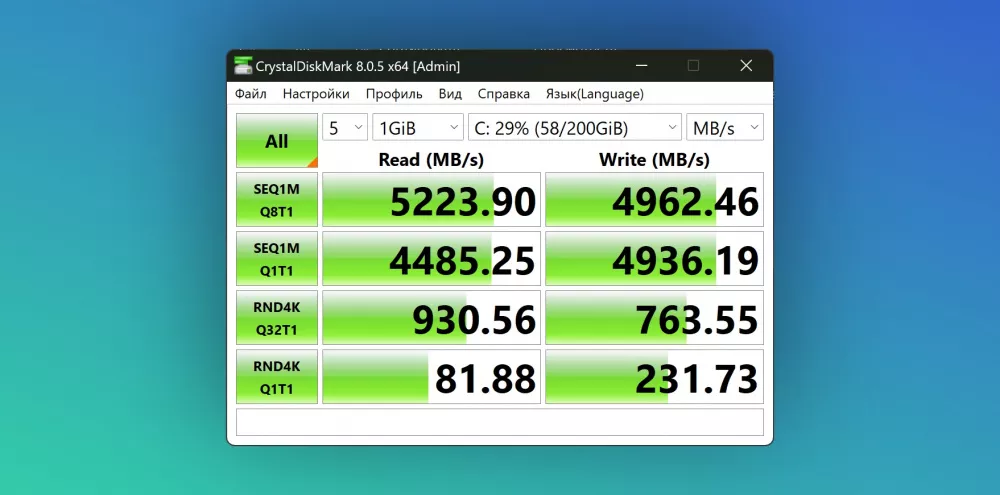Maximize the CrystalDiskMark window

(x=693, y=66)
